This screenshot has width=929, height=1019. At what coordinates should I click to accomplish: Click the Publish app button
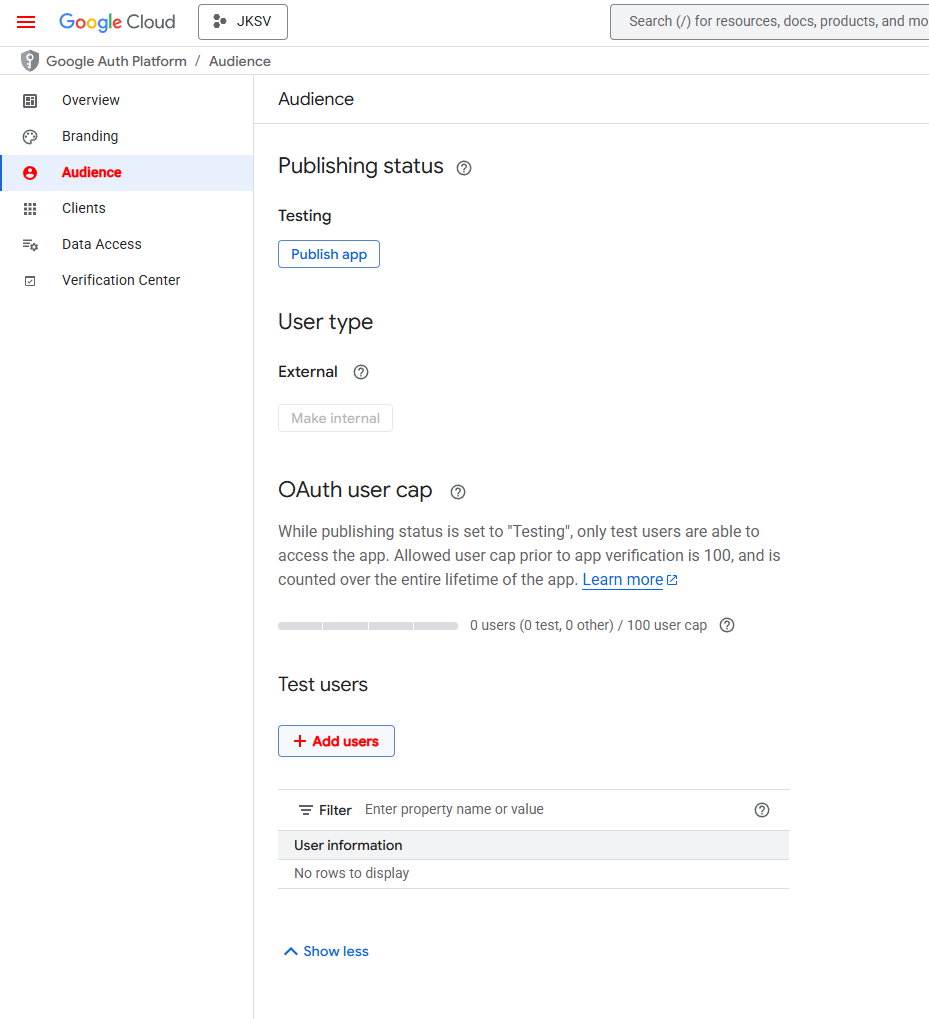(x=329, y=254)
